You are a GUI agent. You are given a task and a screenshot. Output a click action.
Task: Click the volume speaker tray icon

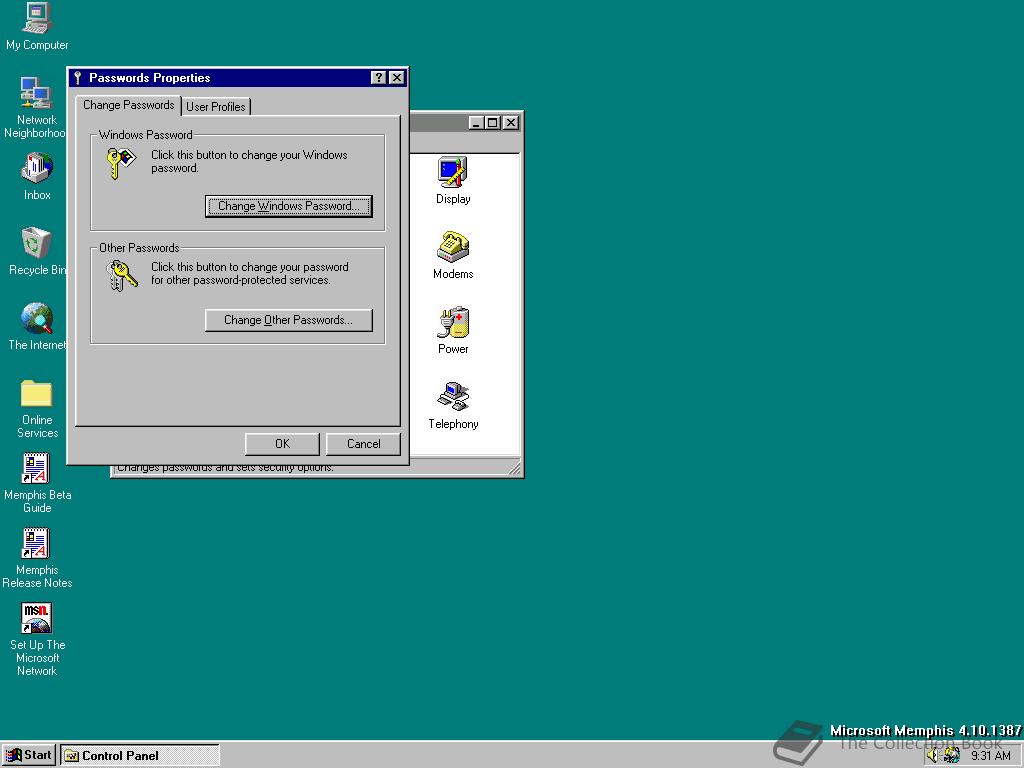coord(933,756)
